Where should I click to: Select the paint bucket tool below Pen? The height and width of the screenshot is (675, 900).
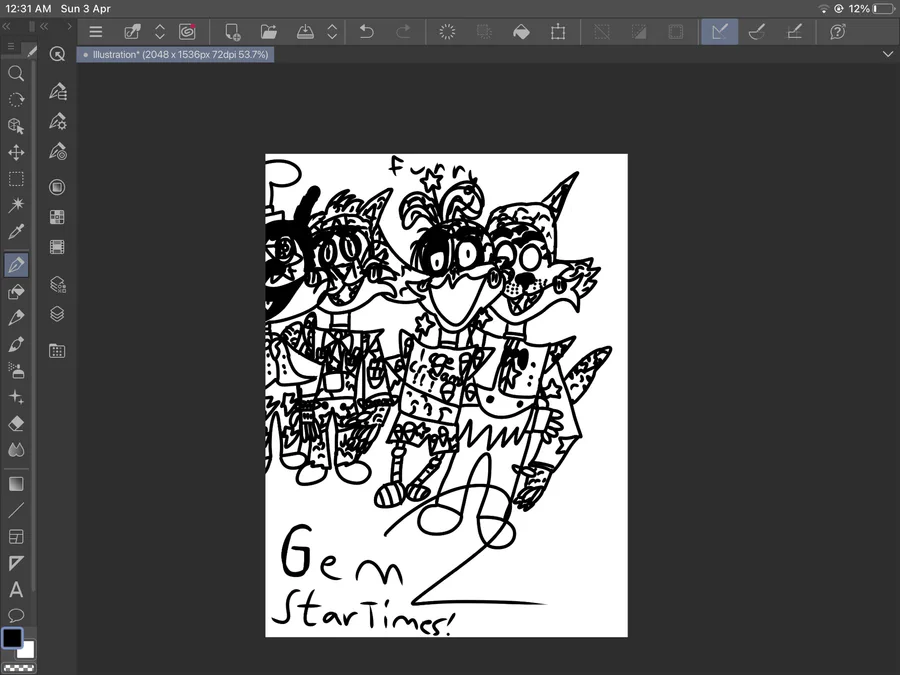point(16,292)
